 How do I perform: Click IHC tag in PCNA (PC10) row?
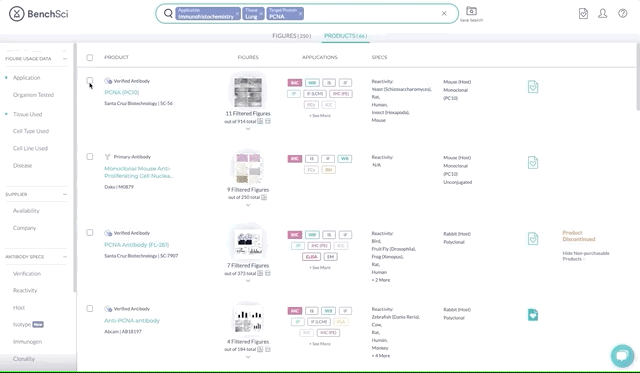coord(295,83)
